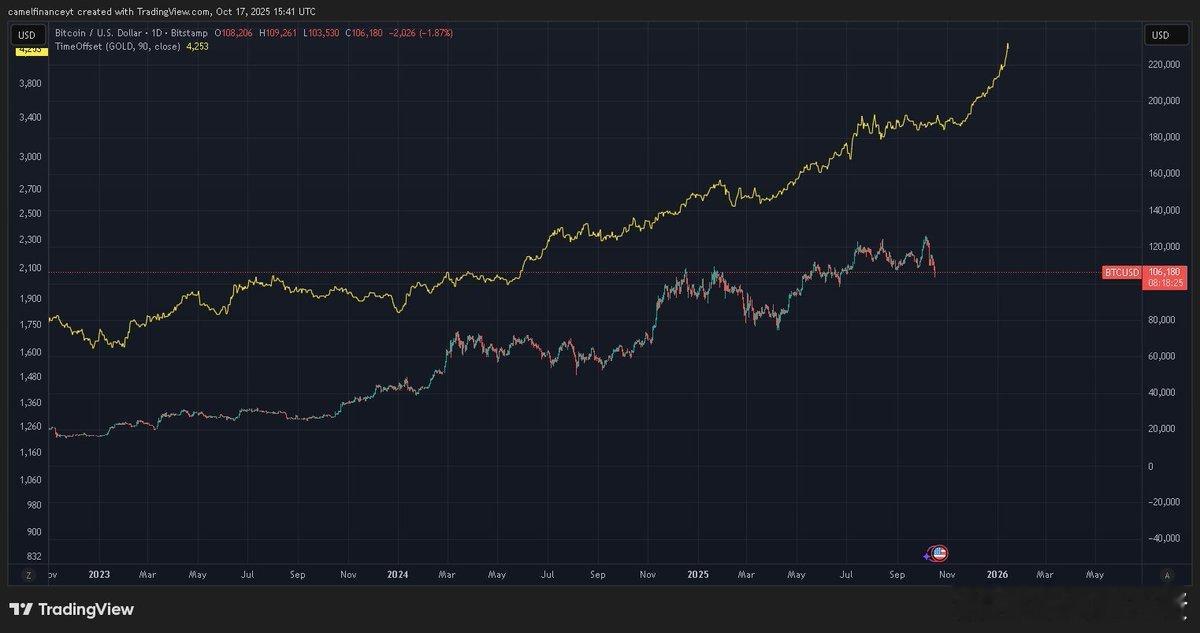This screenshot has width=1200, height=633.
Task: Click the 2025 year label on timeline
Action: 697,575
